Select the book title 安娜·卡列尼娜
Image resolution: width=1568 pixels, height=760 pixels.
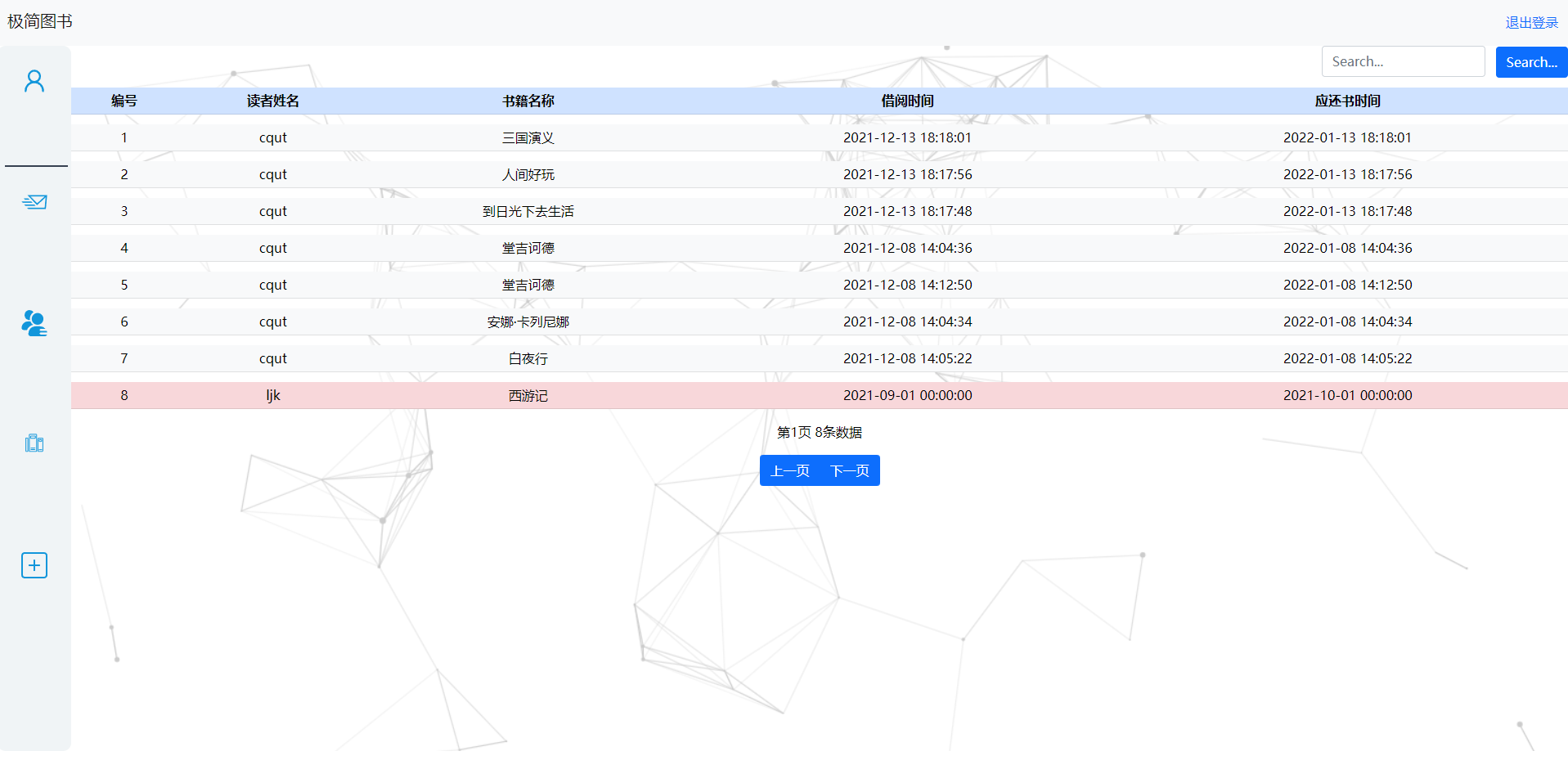point(528,322)
